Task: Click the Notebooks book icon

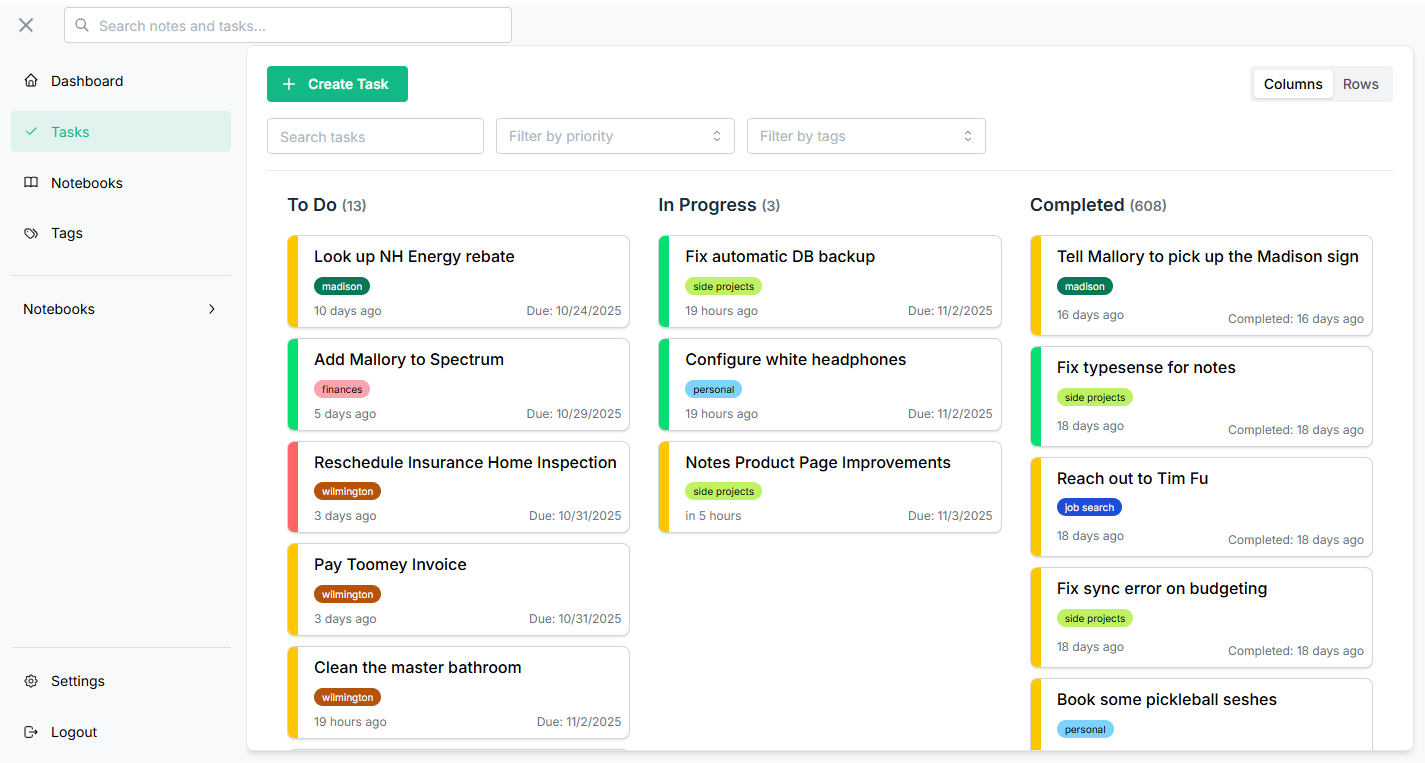Action: pos(31,183)
